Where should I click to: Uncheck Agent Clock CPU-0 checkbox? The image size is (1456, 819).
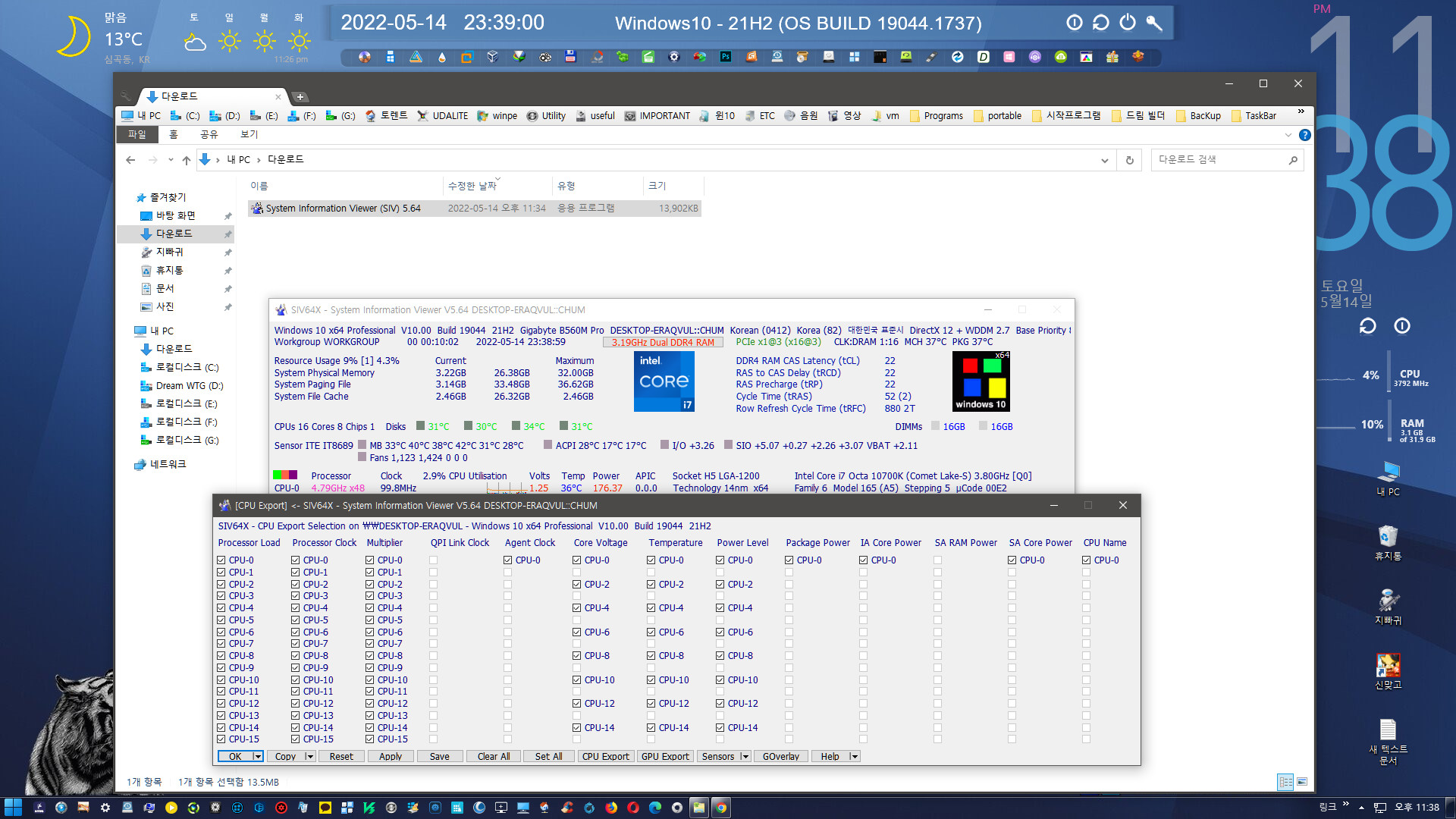(508, 560)
